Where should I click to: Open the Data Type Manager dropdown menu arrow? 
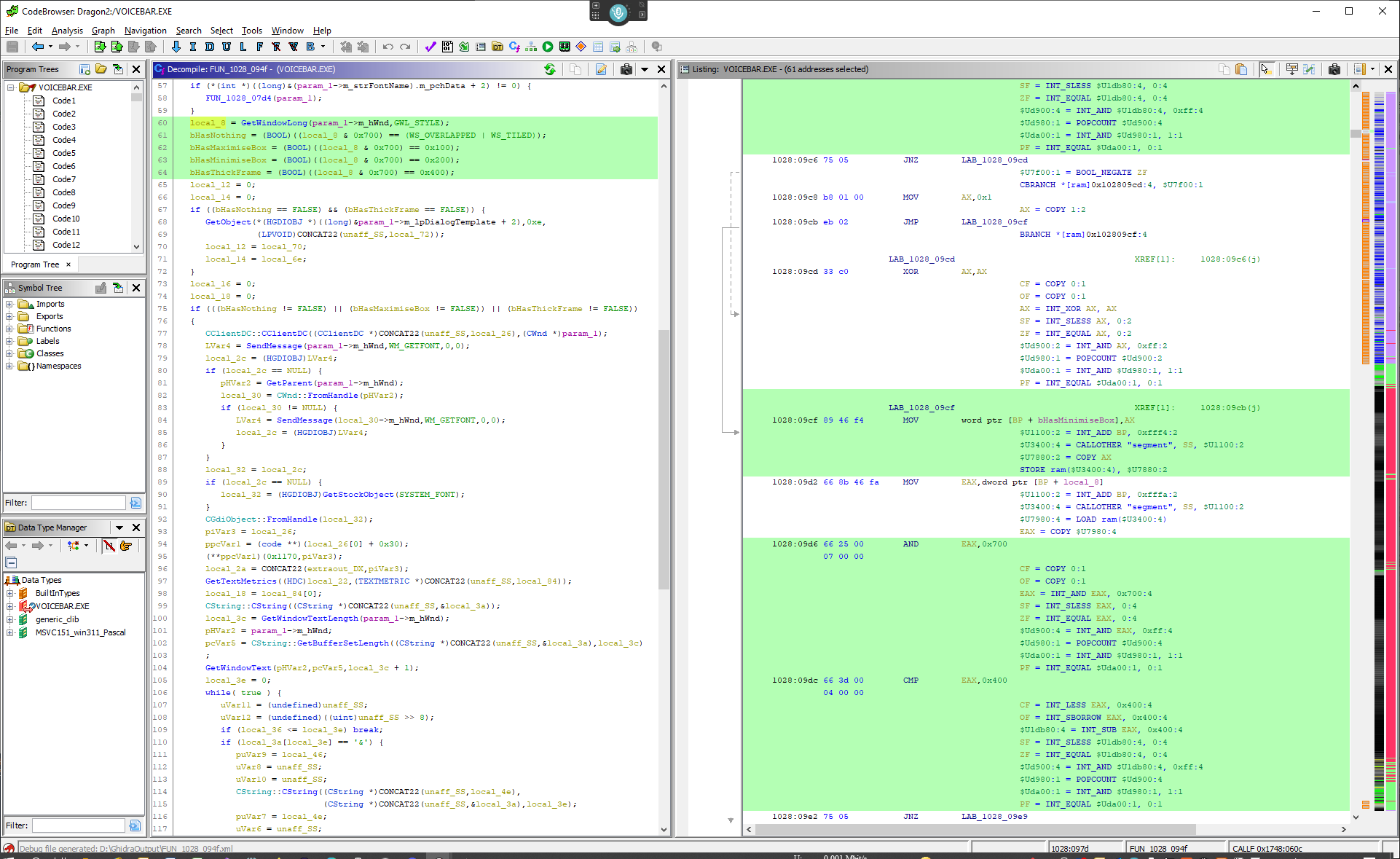click(119, 527)
